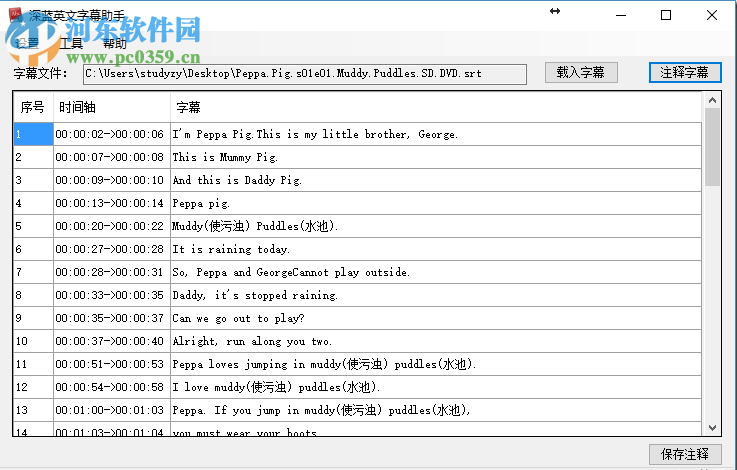Viewport: 737px width, 470px height.
Task: Select timestamp 00:00:27->00:00:28
Action: tap(112, 249)
